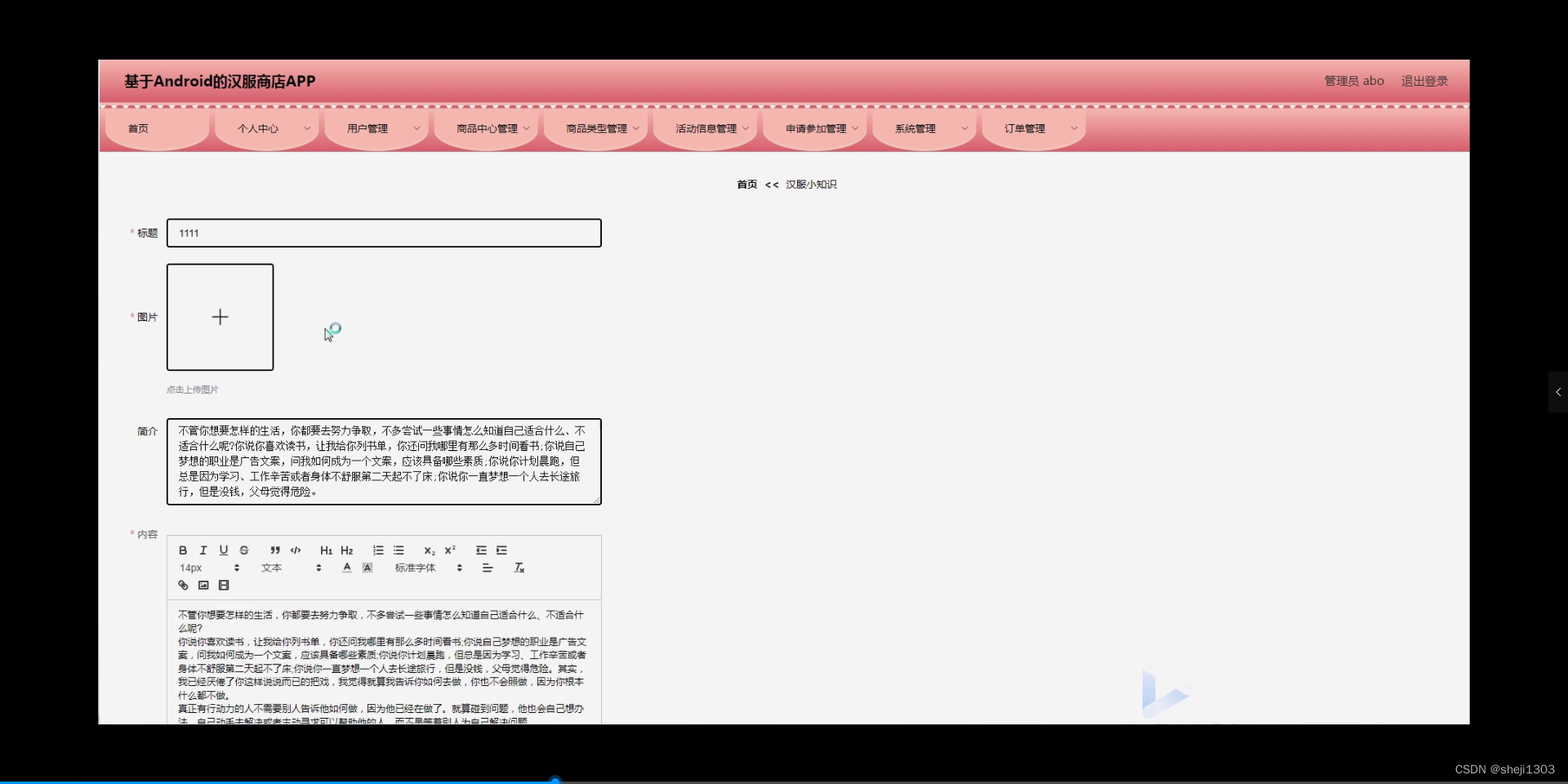Viewport: 1568px width, 784px height.
Task: Insert a hyperlink using the link icon
Action: (183, 585)
